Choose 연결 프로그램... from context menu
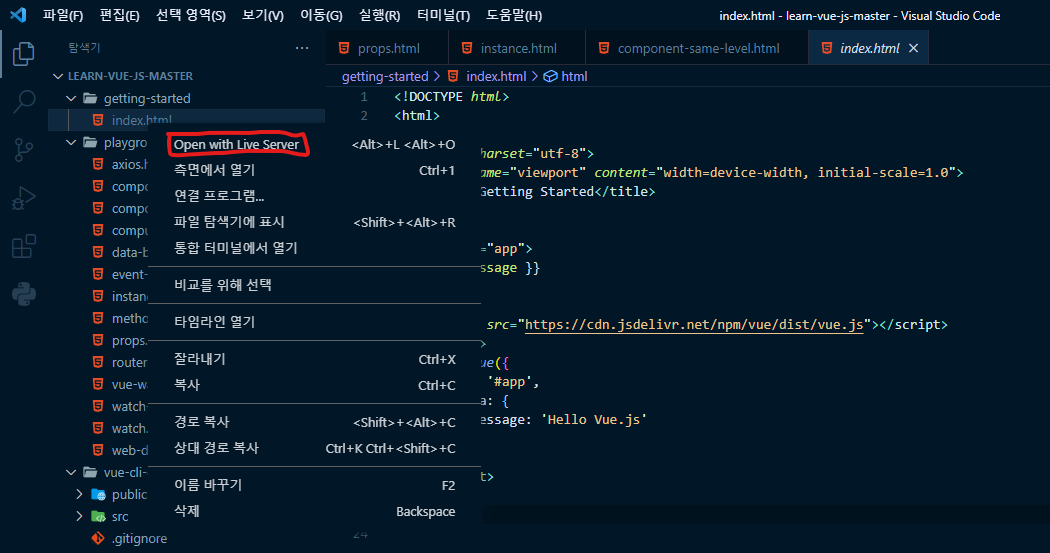1050x553 pixels. coord(314,196)
